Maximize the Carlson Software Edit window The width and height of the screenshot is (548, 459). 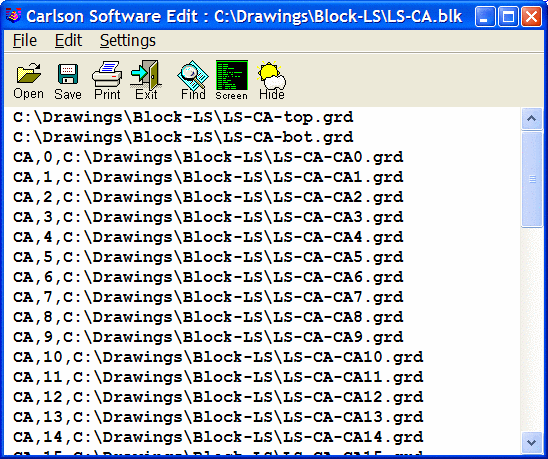click(508, 16)
